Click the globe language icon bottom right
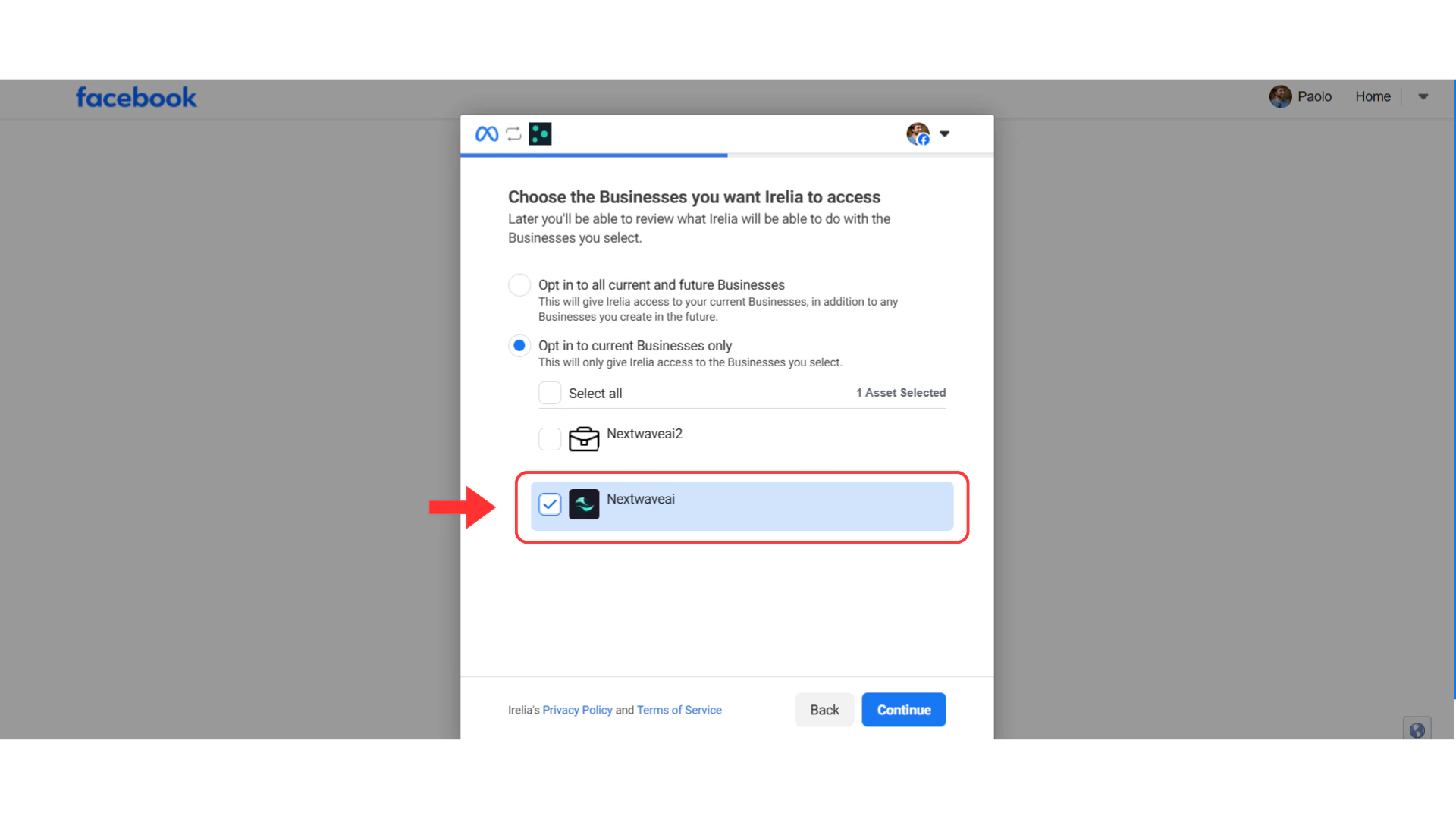This screenshot has height=819, width=1456. click(1417, 730)
